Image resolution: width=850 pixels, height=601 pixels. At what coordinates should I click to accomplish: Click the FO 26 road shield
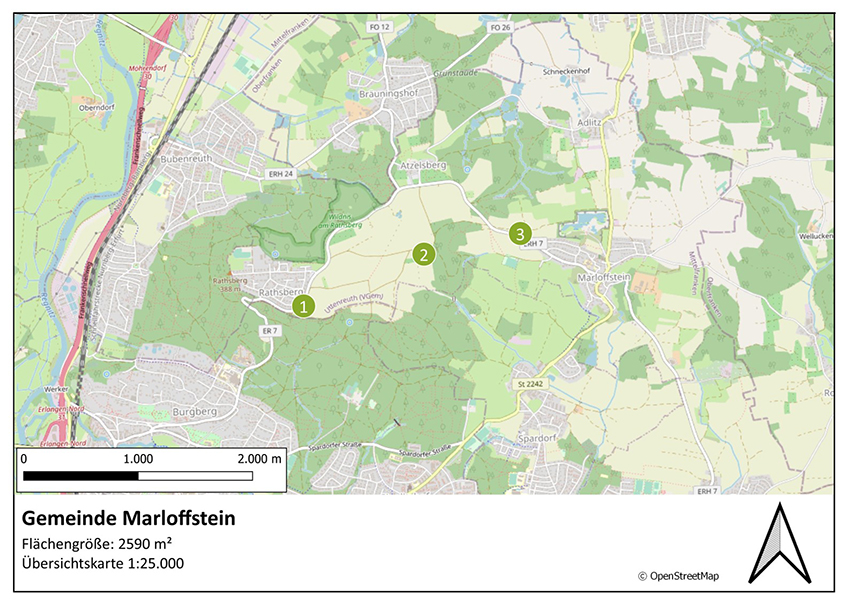click(500, 27)
